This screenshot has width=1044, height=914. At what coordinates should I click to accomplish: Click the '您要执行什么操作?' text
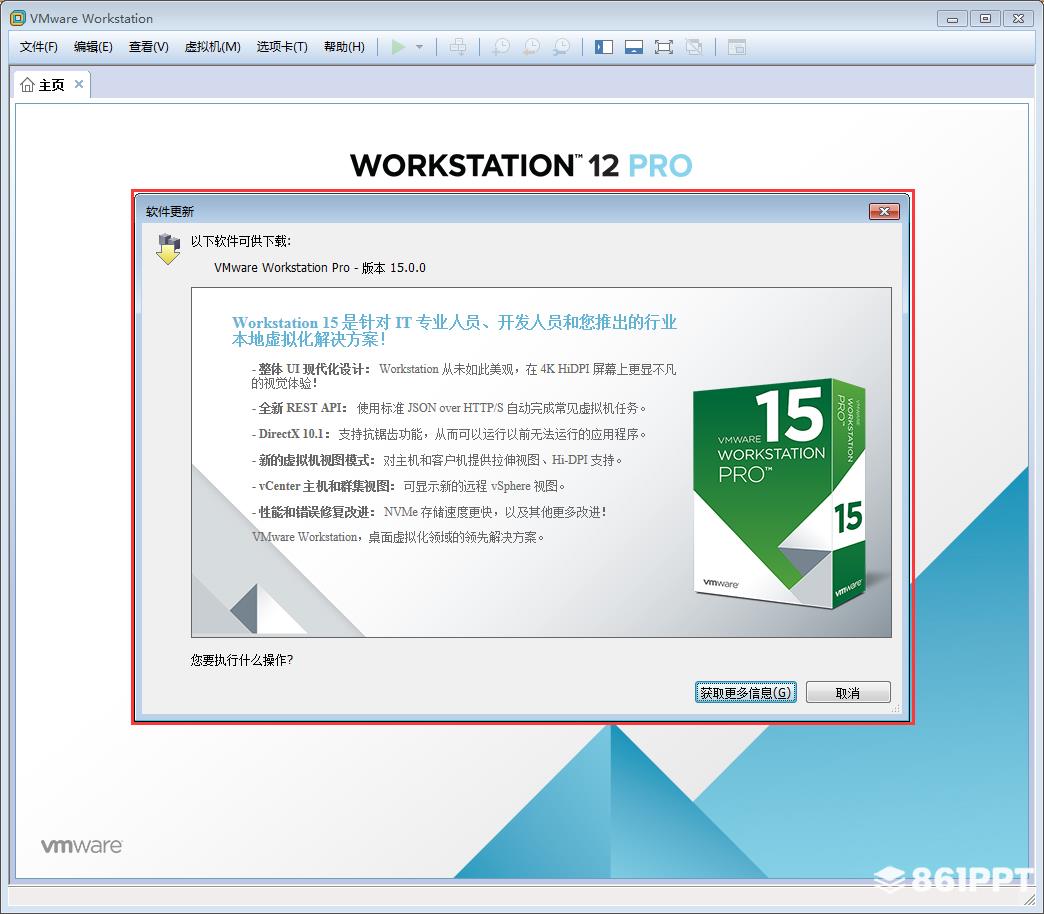coord(242,660)
